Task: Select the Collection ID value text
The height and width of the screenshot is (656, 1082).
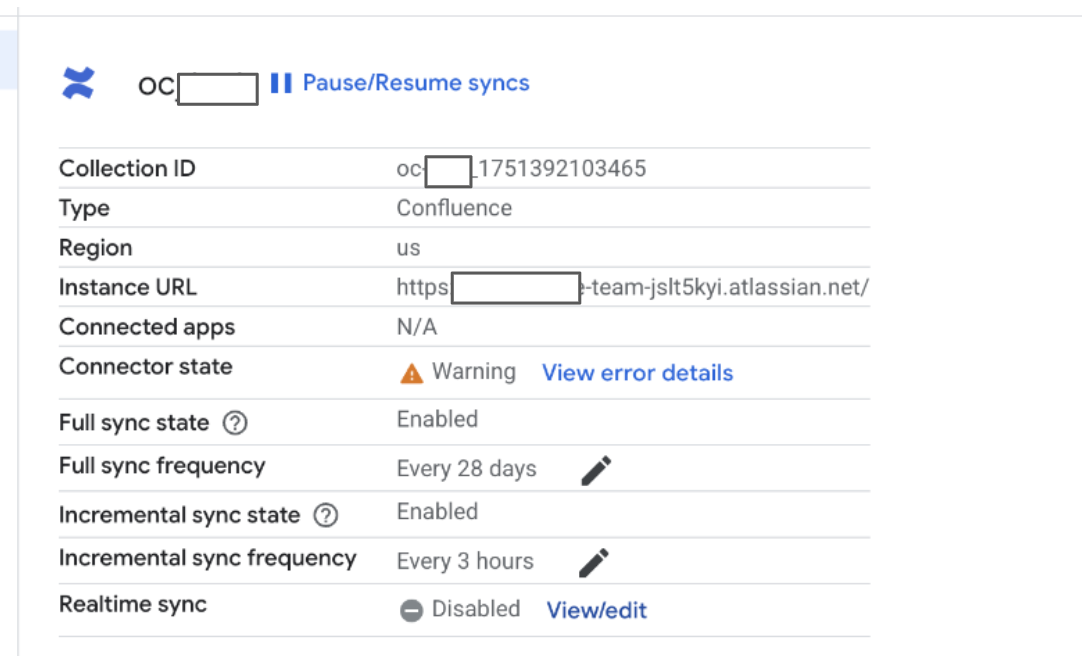Action: [520, 168]
